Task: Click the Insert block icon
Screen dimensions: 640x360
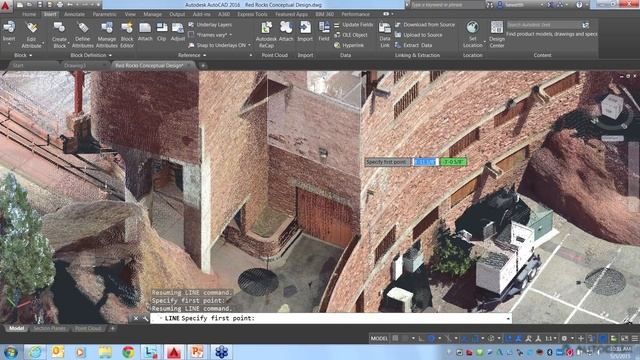Action: (x=9, y=28)
